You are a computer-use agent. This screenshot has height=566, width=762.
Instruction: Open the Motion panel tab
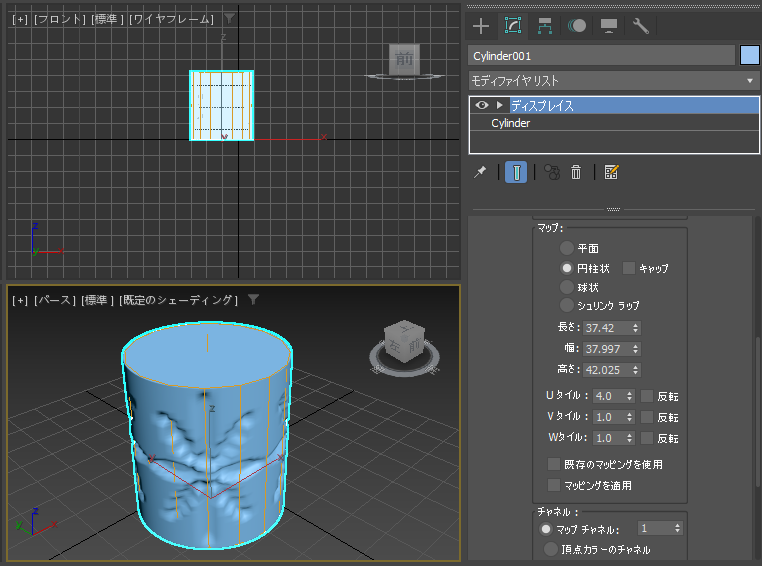coord(577,26)
